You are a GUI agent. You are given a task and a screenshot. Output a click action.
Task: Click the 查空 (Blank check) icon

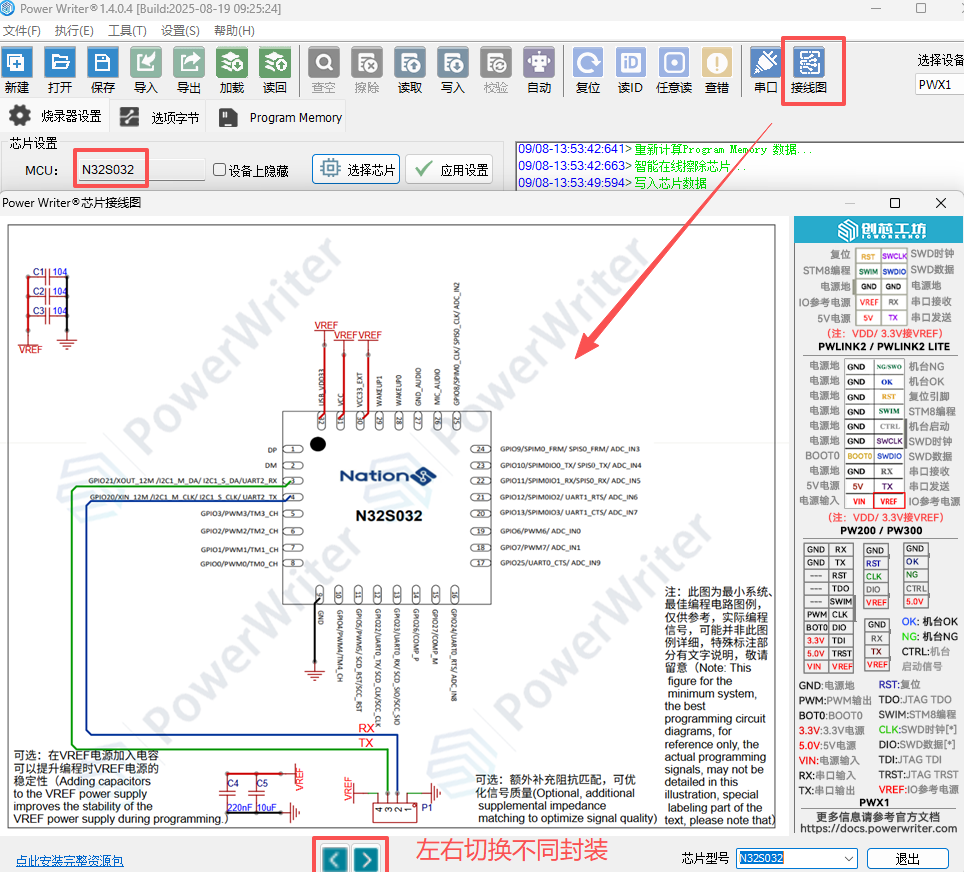click(323, 69)
